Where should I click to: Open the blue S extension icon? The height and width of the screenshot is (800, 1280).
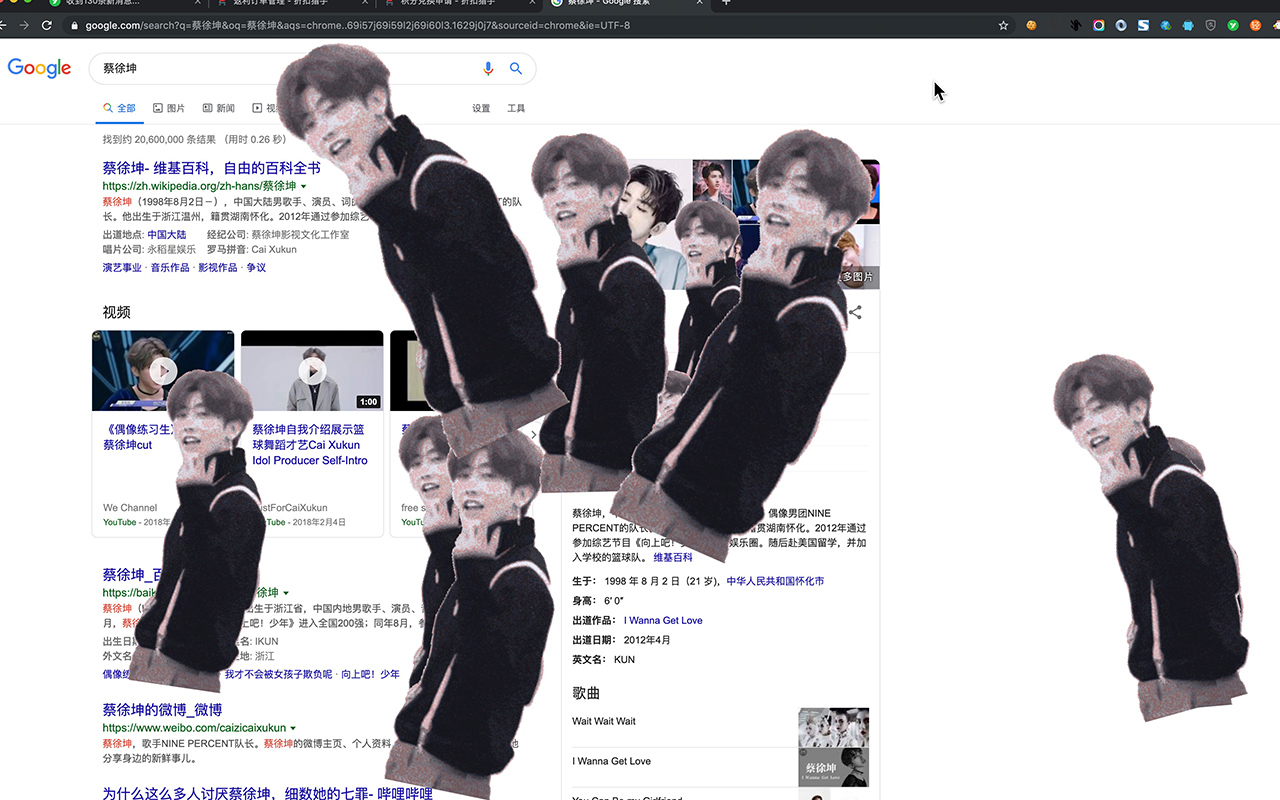(1143, 25)
